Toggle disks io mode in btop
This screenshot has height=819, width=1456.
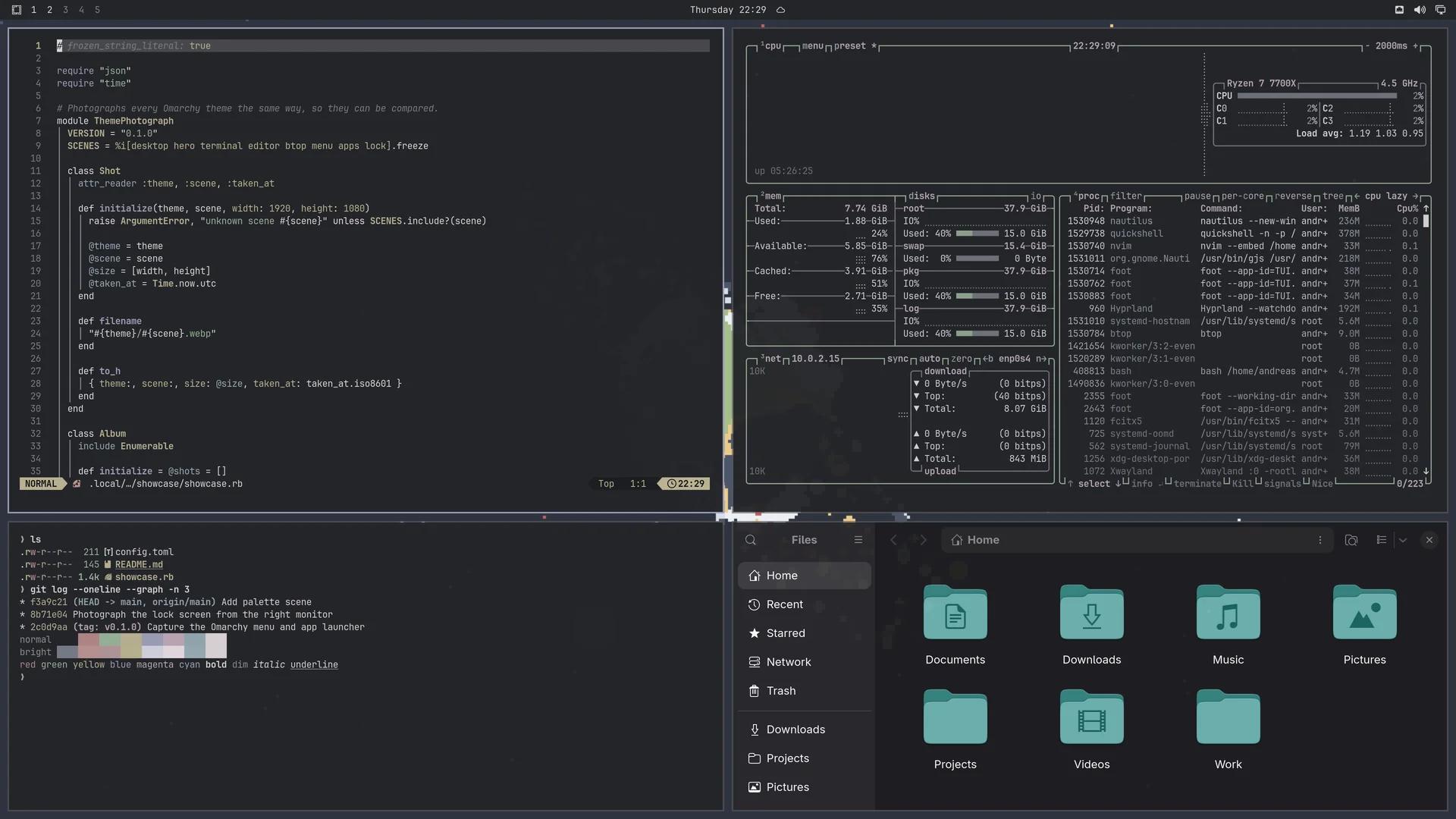click(x=1036, y=196)
